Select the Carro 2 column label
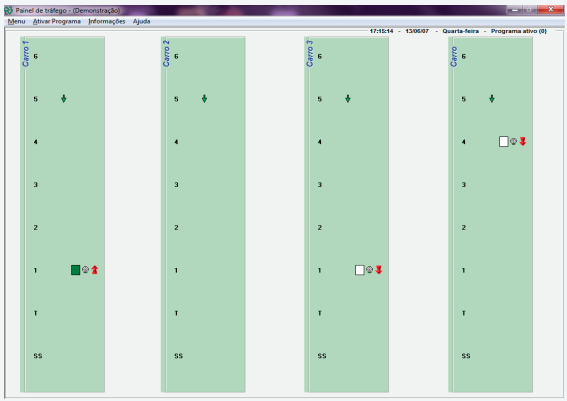Viewport: 567px width, 401px height. point(166,54)
